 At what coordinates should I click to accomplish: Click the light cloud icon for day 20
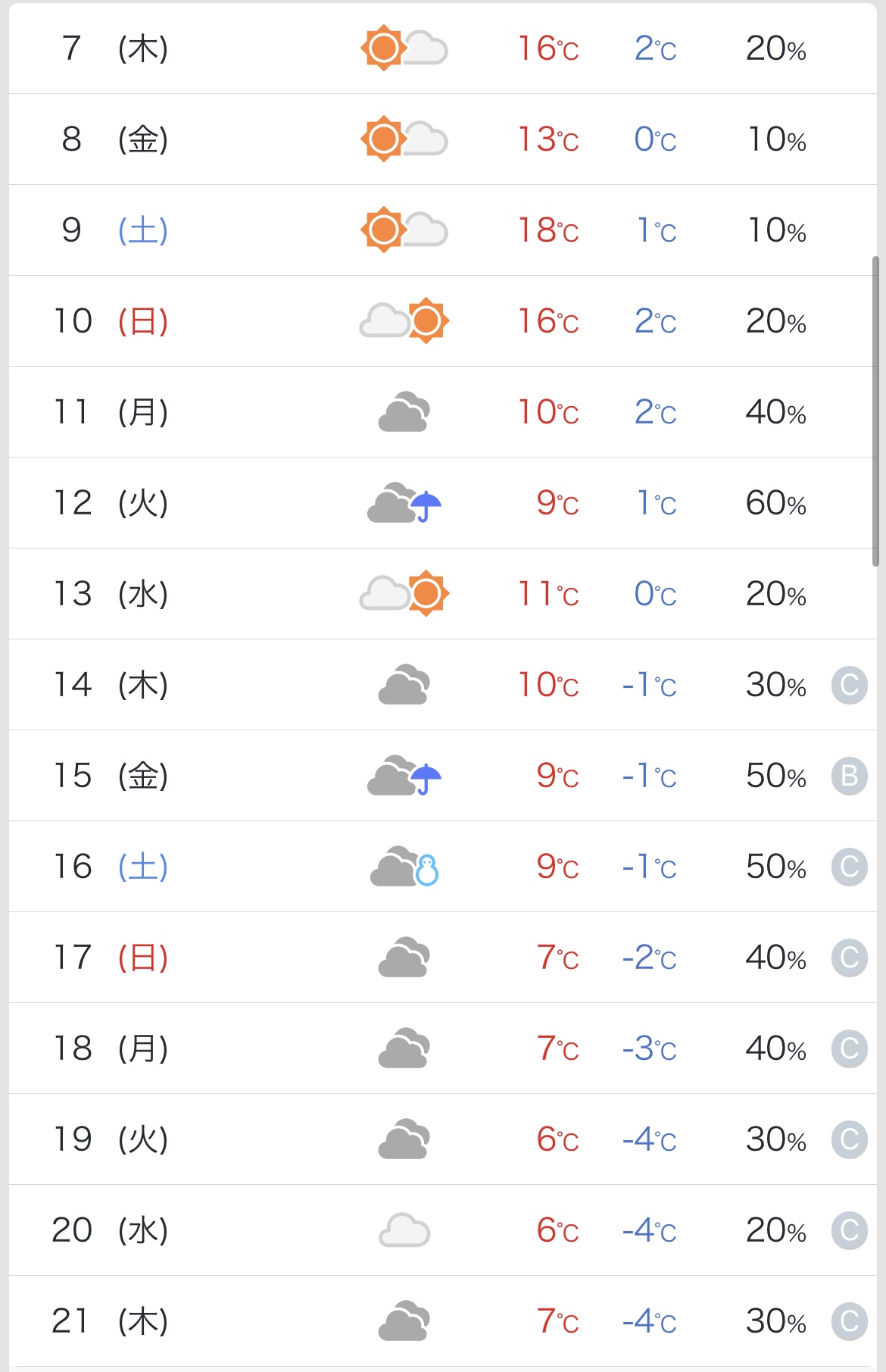point(404,1230)
